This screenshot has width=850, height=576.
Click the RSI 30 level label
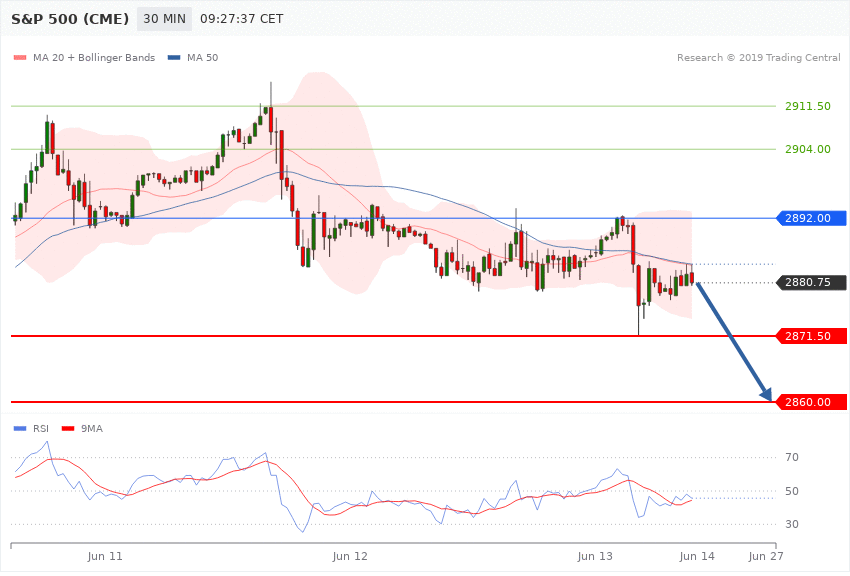click(x=791, y=524)
